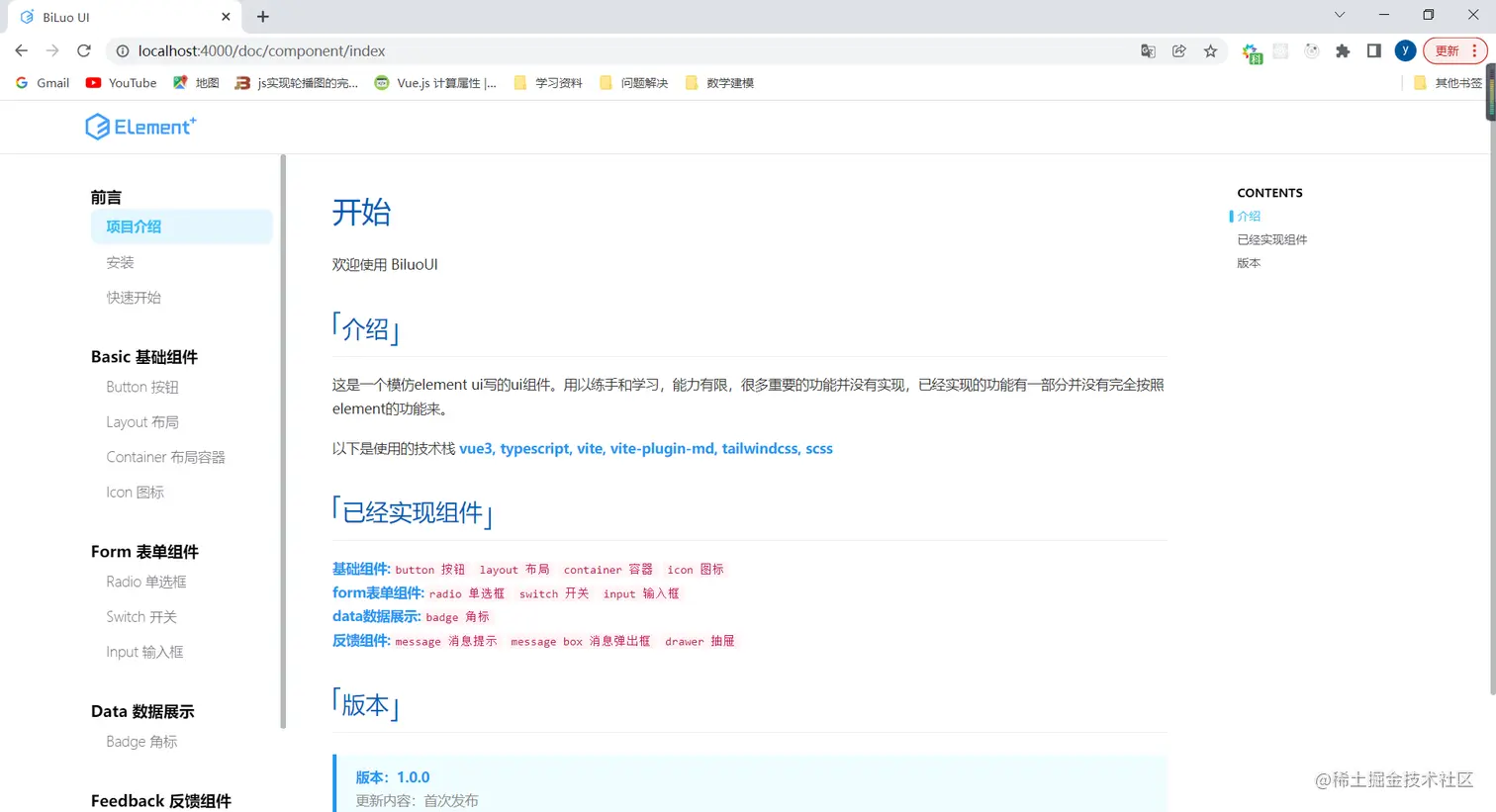Click 'drawer 抽屉' code tag
This screenshot has height=812, width=1496.
point(700,641)
